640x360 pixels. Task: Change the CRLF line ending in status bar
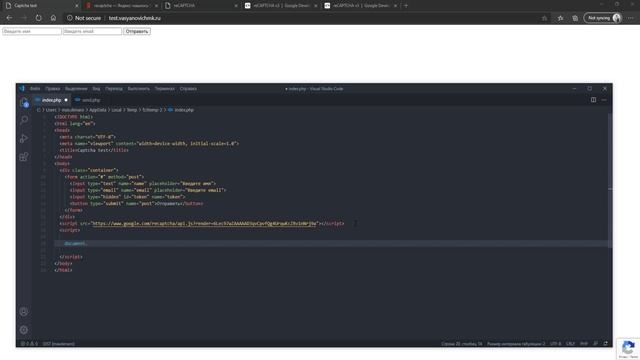point(570,344)
